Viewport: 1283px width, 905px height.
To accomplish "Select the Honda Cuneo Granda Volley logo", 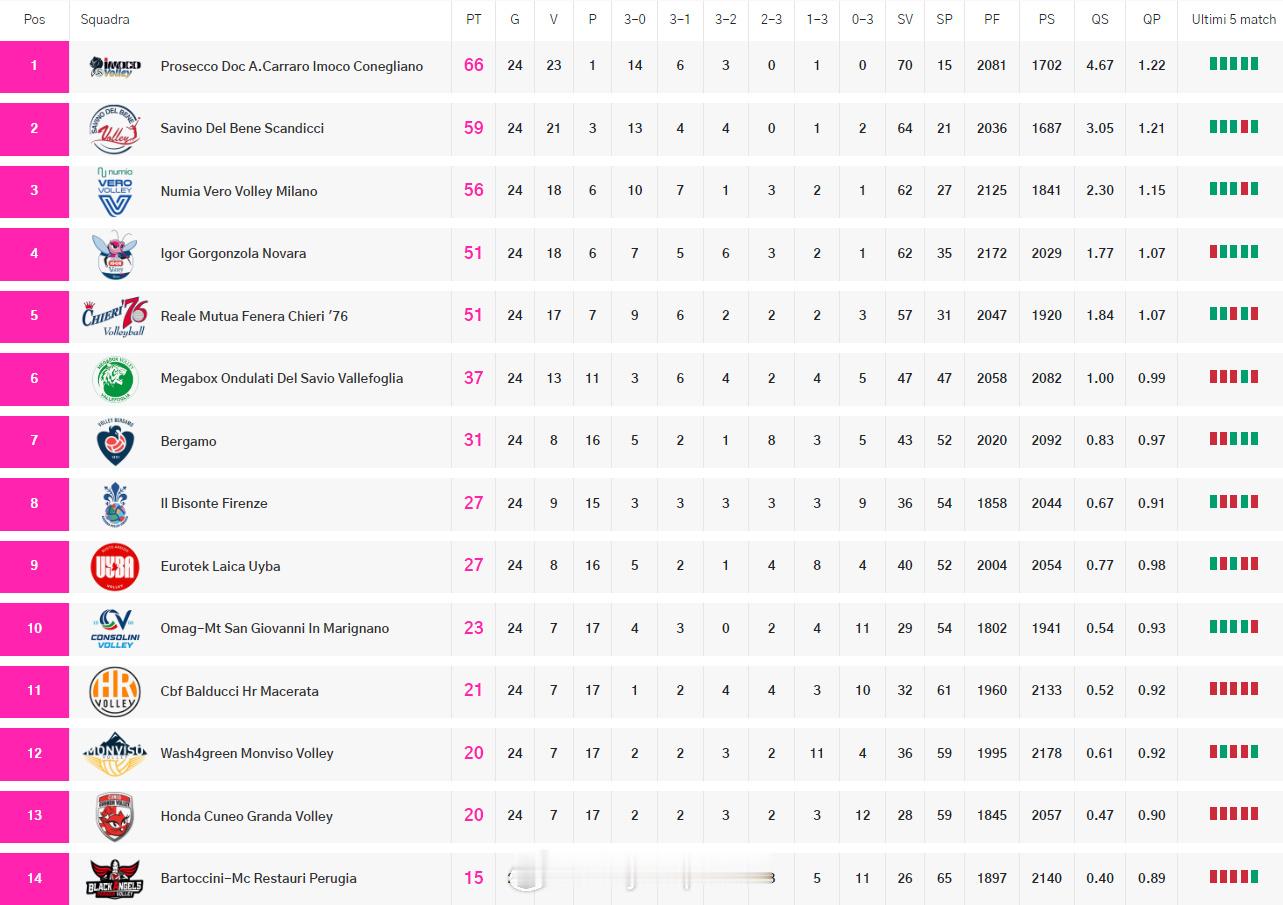I will [x=115, y=816].
